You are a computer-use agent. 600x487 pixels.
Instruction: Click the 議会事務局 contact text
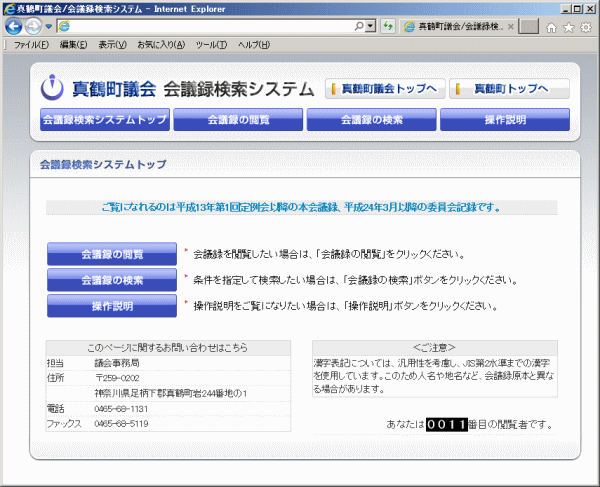coord(117,363)
